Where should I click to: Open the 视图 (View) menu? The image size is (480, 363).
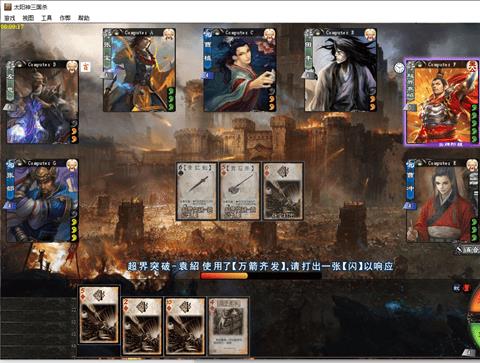(x=28, y=18)
